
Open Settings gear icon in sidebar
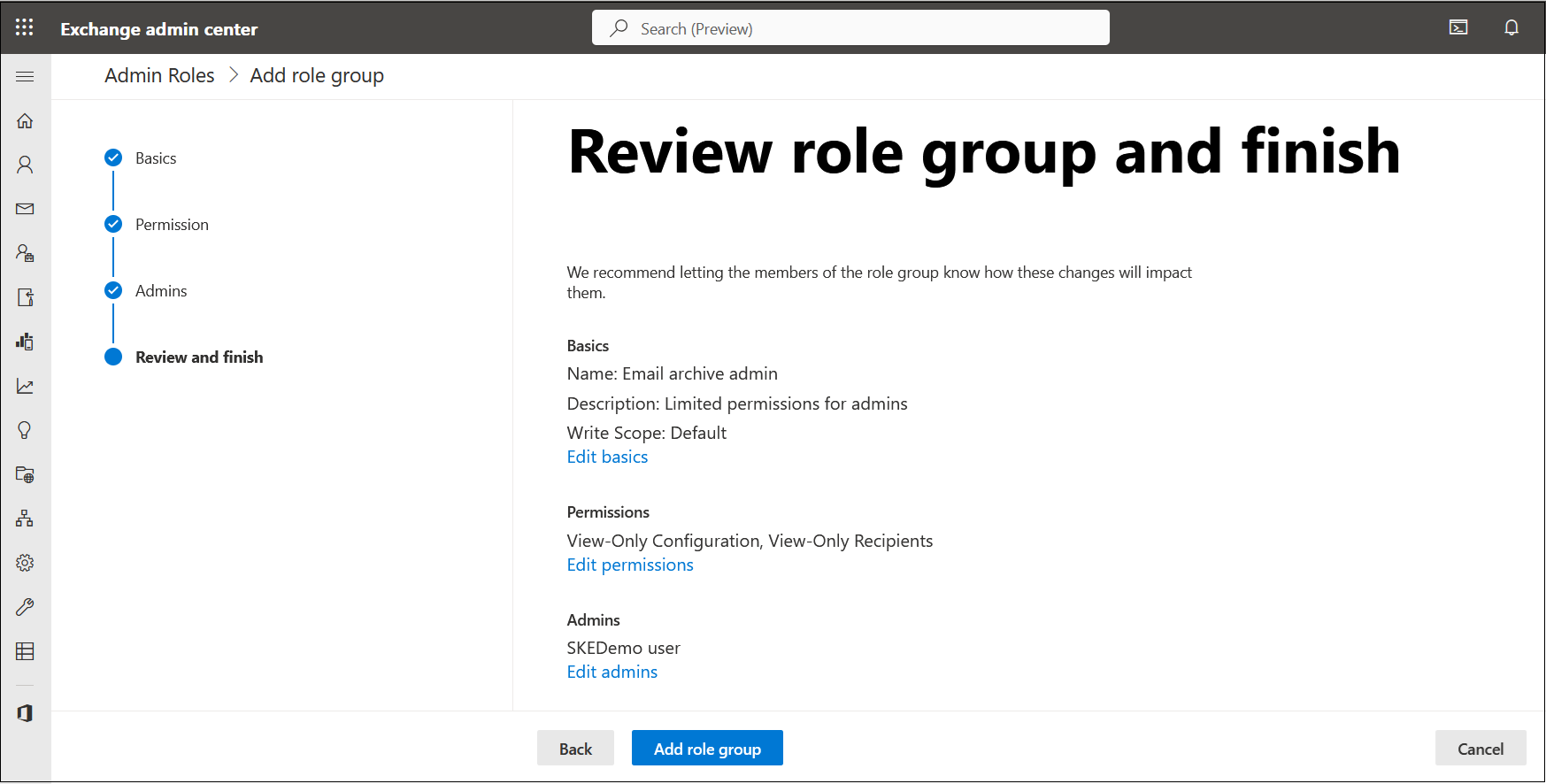(25, 564)
